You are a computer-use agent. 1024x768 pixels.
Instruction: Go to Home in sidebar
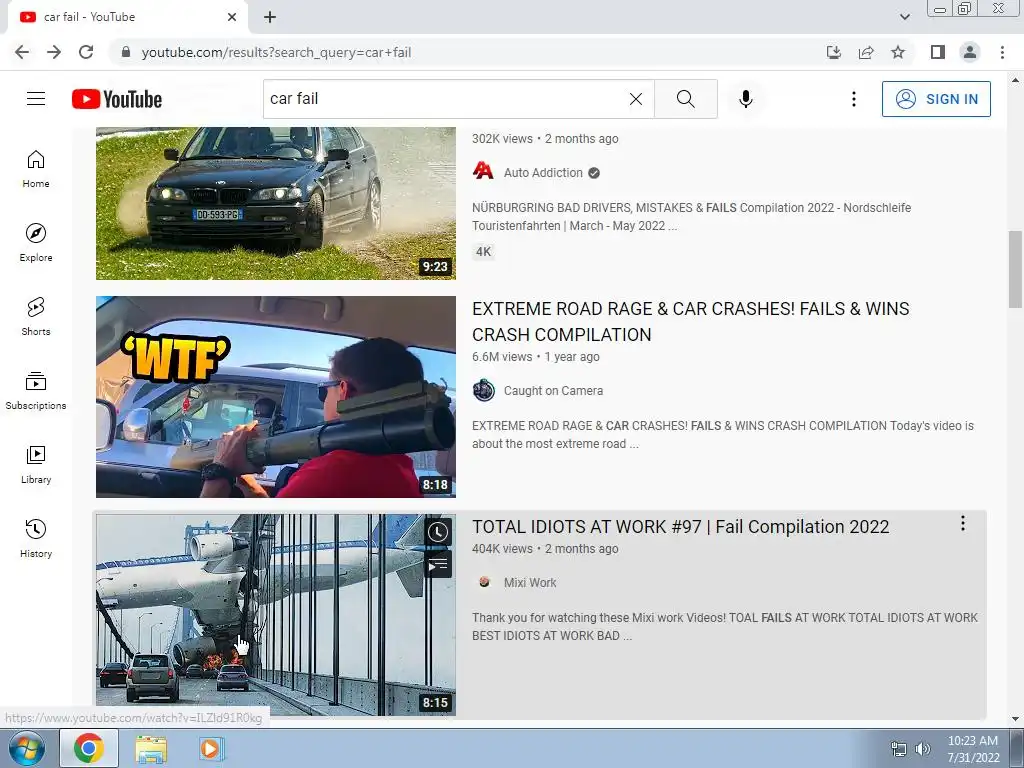coord(36,169)
